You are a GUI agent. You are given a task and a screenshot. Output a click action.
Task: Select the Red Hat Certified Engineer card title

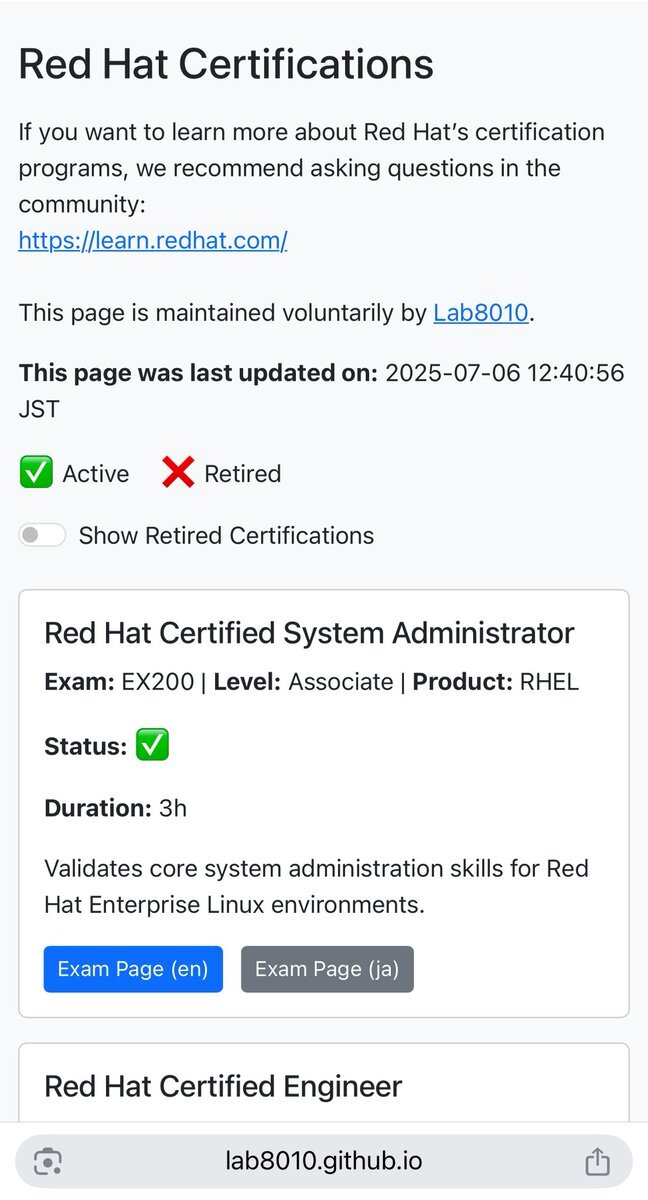pyautogui.click(x=224, y=1086)
